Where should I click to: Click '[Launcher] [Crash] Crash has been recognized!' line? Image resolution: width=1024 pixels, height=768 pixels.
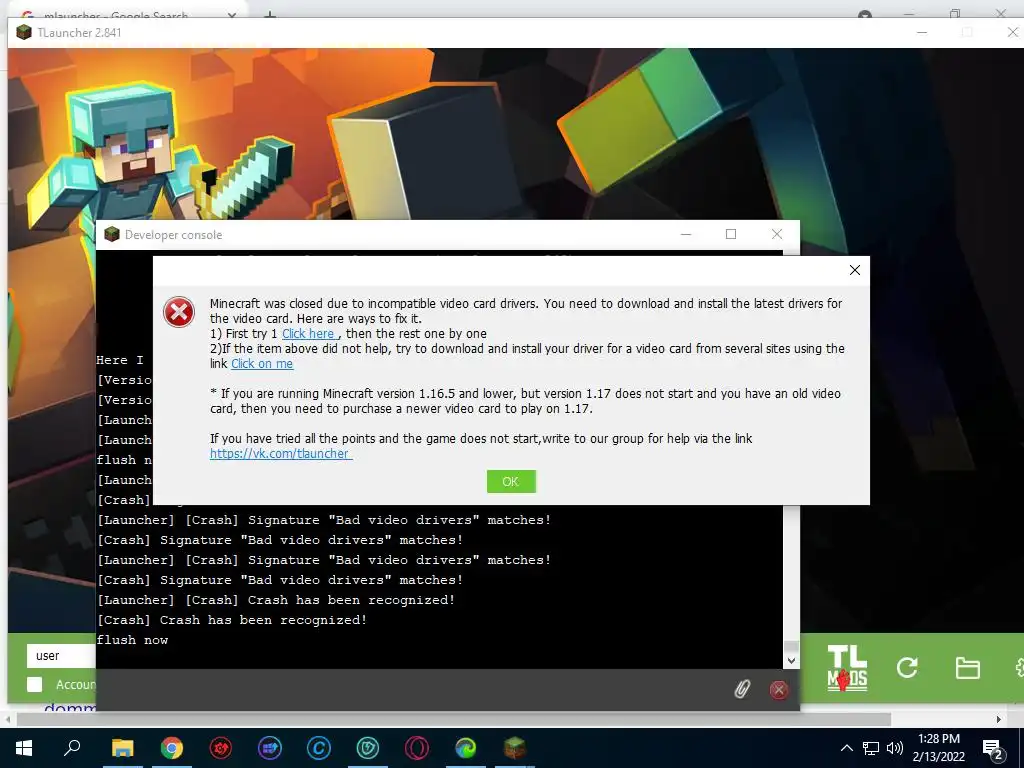coord(276,600)
